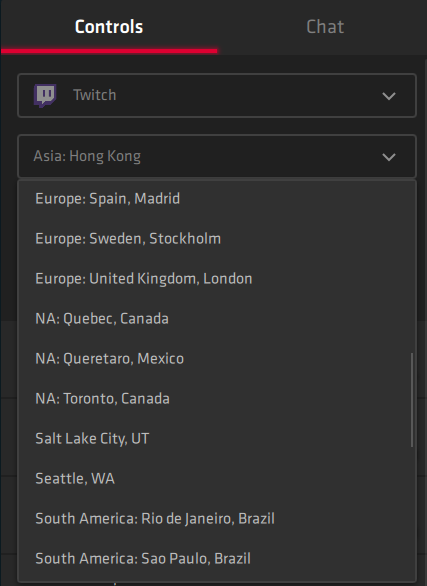The image size is (427, 586).
Task: Collapse the Asia: Hong Kong server chevron
Action: click(x=389, y=157)
